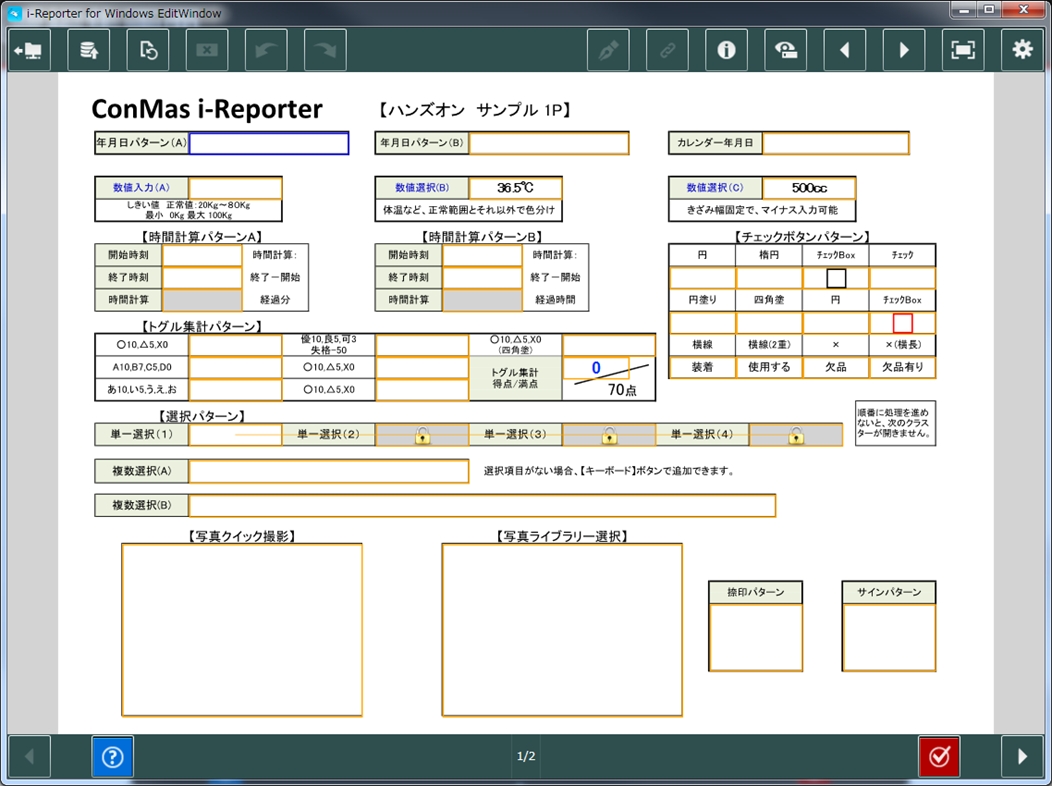
Task: Click the database upload save icon
Action: point(89,50)
